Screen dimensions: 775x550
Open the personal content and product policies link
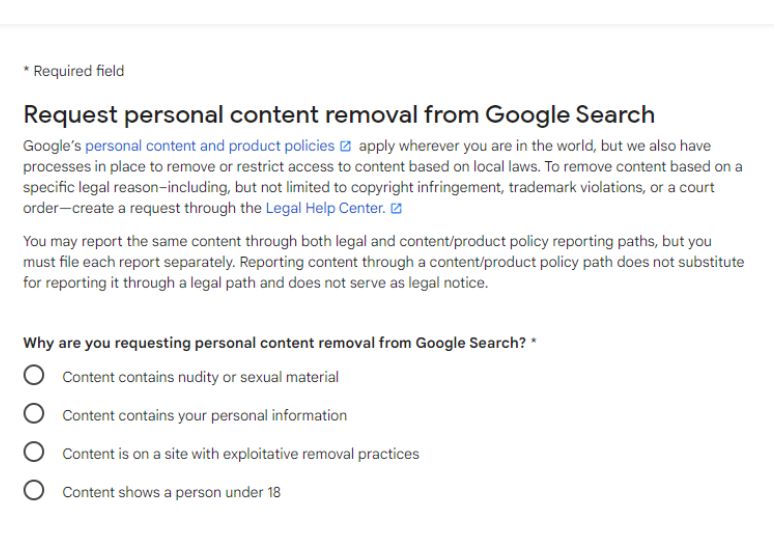(210, 146)
